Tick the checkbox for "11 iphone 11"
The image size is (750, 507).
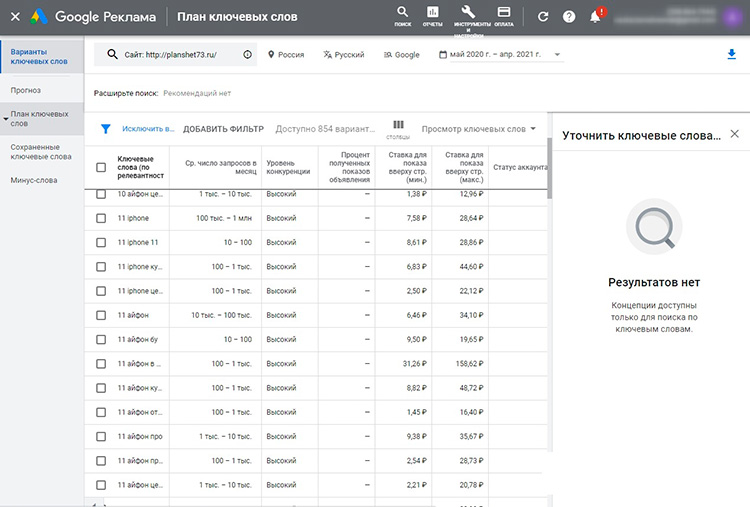tap(101, 242)
